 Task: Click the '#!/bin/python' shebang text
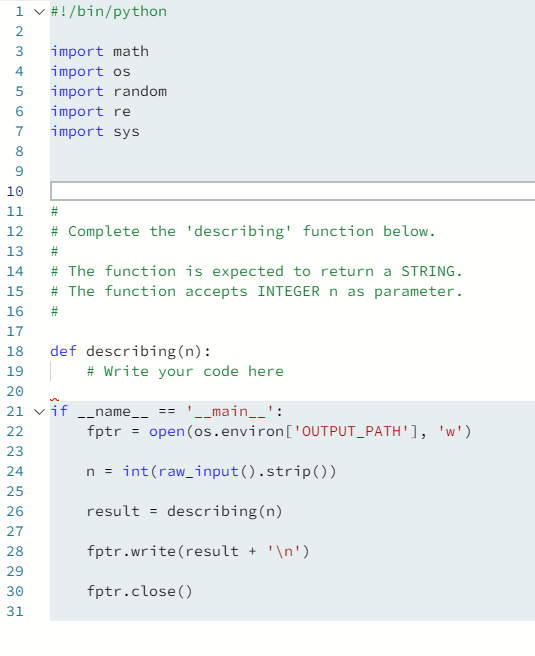click(x=109, y=11)
